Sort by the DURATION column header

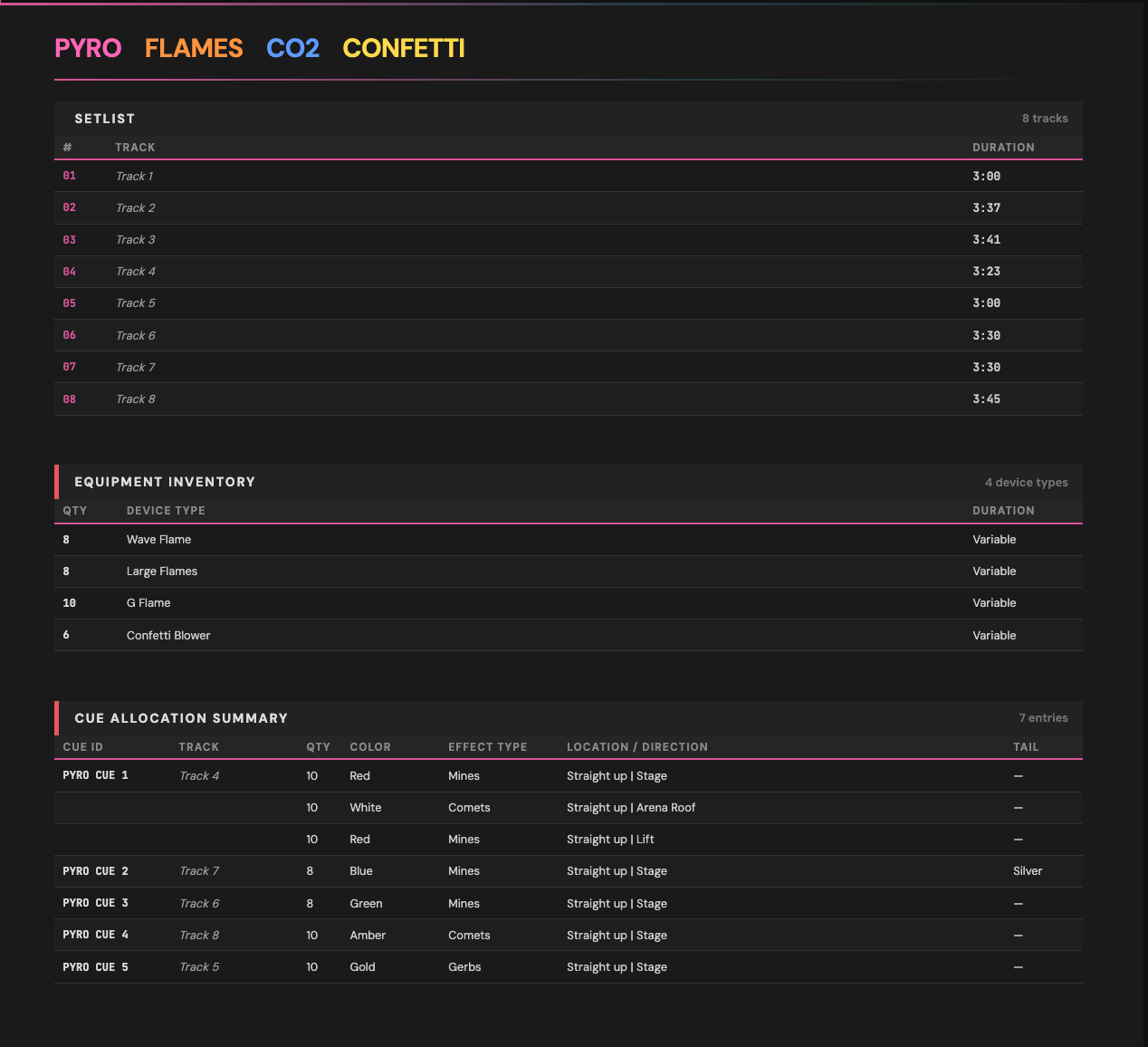(x=1003, y=147)
